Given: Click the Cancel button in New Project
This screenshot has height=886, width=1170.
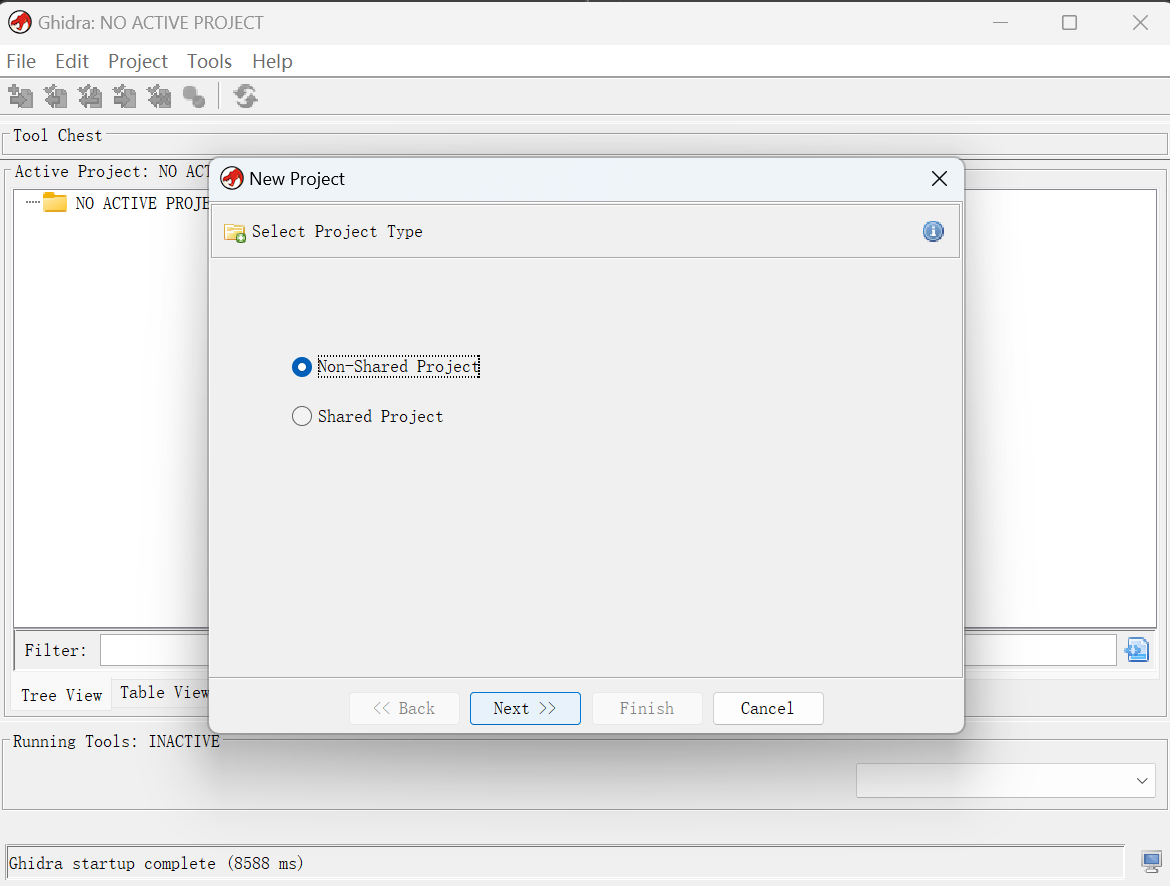Looking at the screenshot, I should point(768,708).
